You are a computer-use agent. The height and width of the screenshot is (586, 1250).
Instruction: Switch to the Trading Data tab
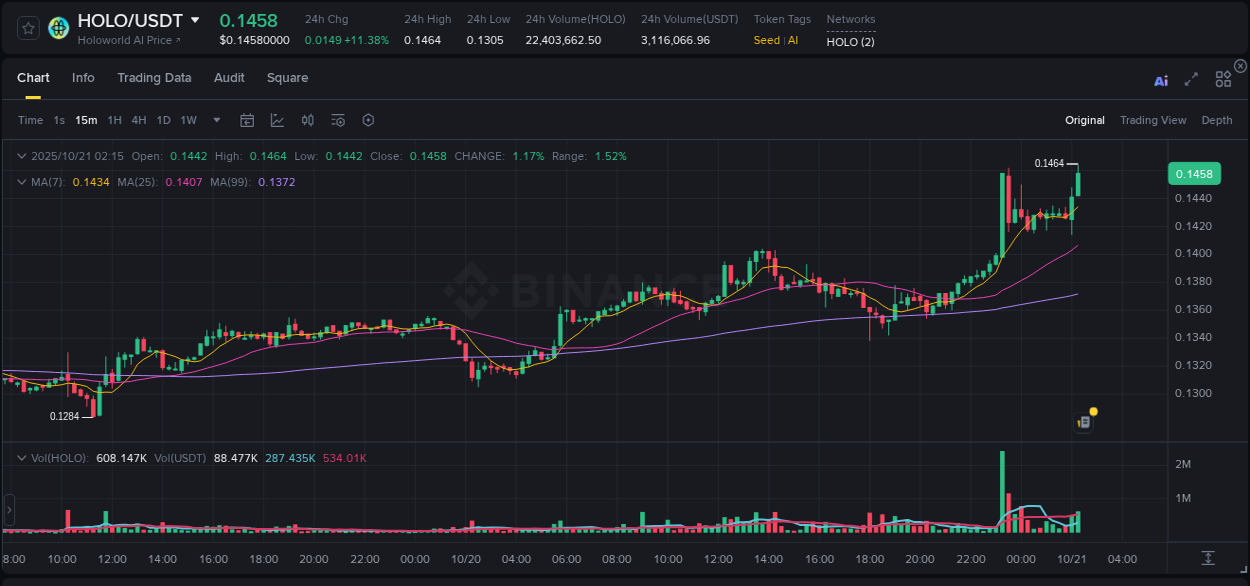click(154, 78)
